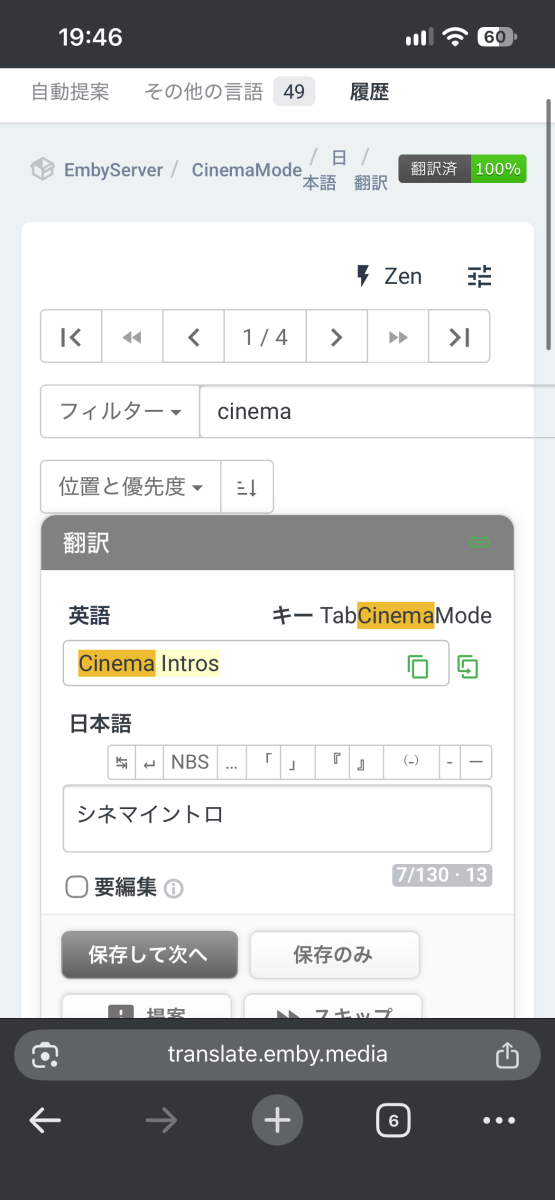
Task: Click the 保存のみ button
Action: point(334,955)
